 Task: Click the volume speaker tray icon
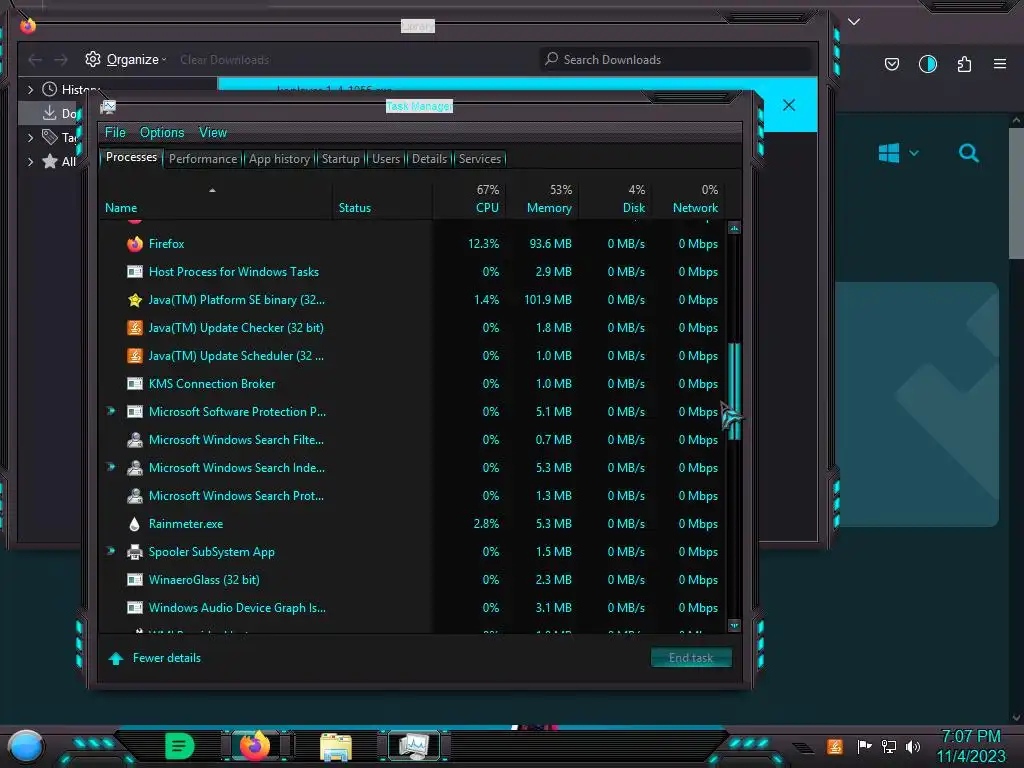pos(912,746)
